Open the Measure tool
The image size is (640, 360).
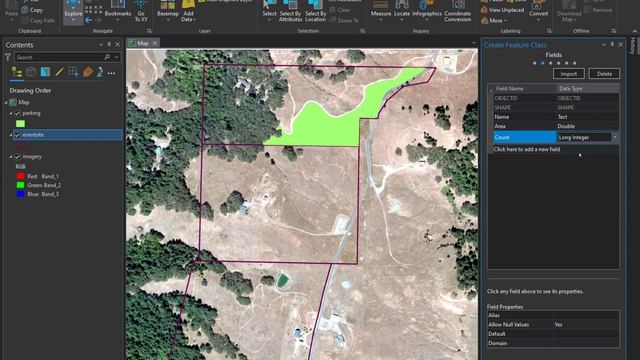pyautogui.click(x=380, y=11)
